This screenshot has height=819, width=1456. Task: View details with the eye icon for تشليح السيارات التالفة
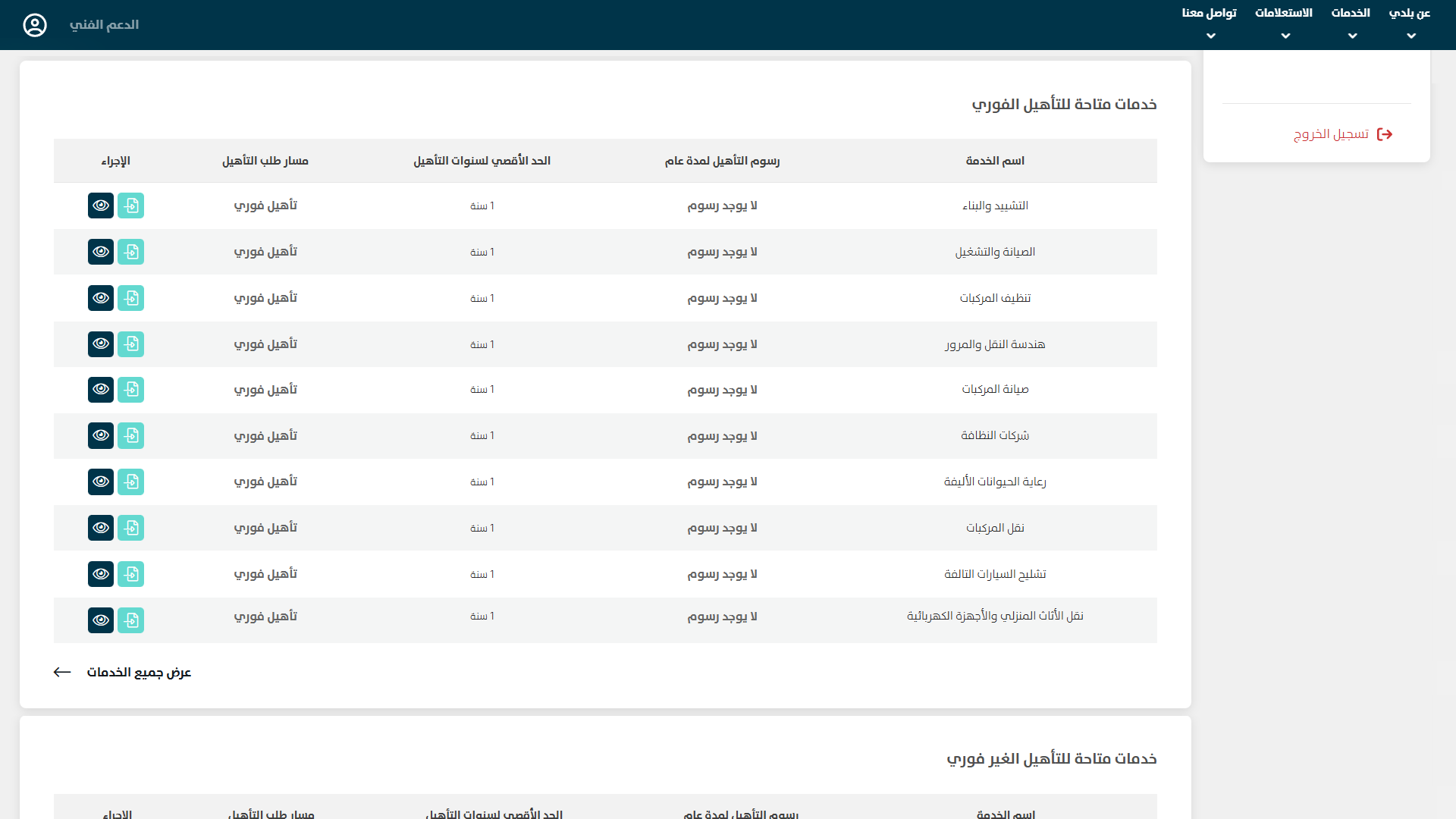tap(101, 574)
